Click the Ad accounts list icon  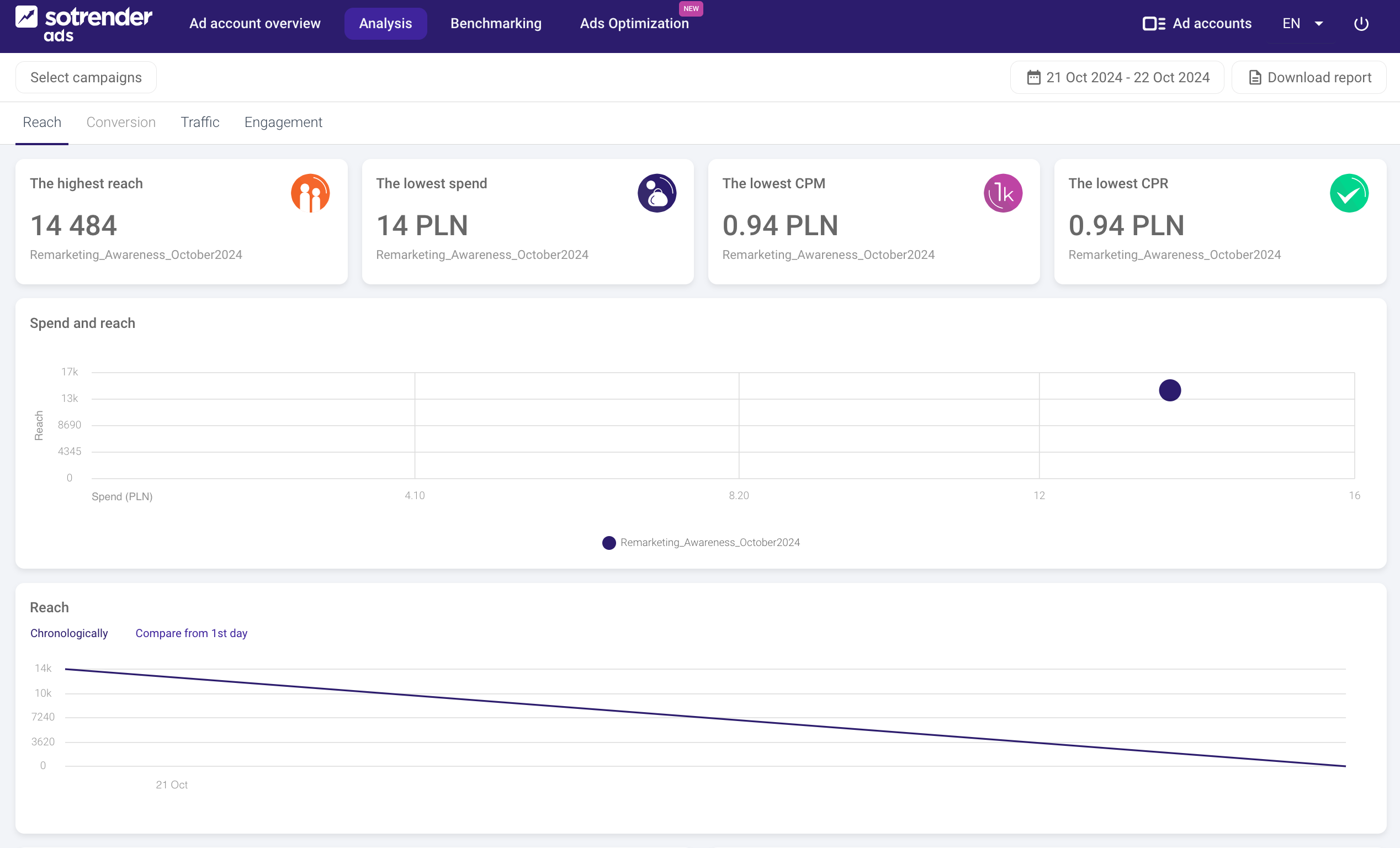[1153, 24]
